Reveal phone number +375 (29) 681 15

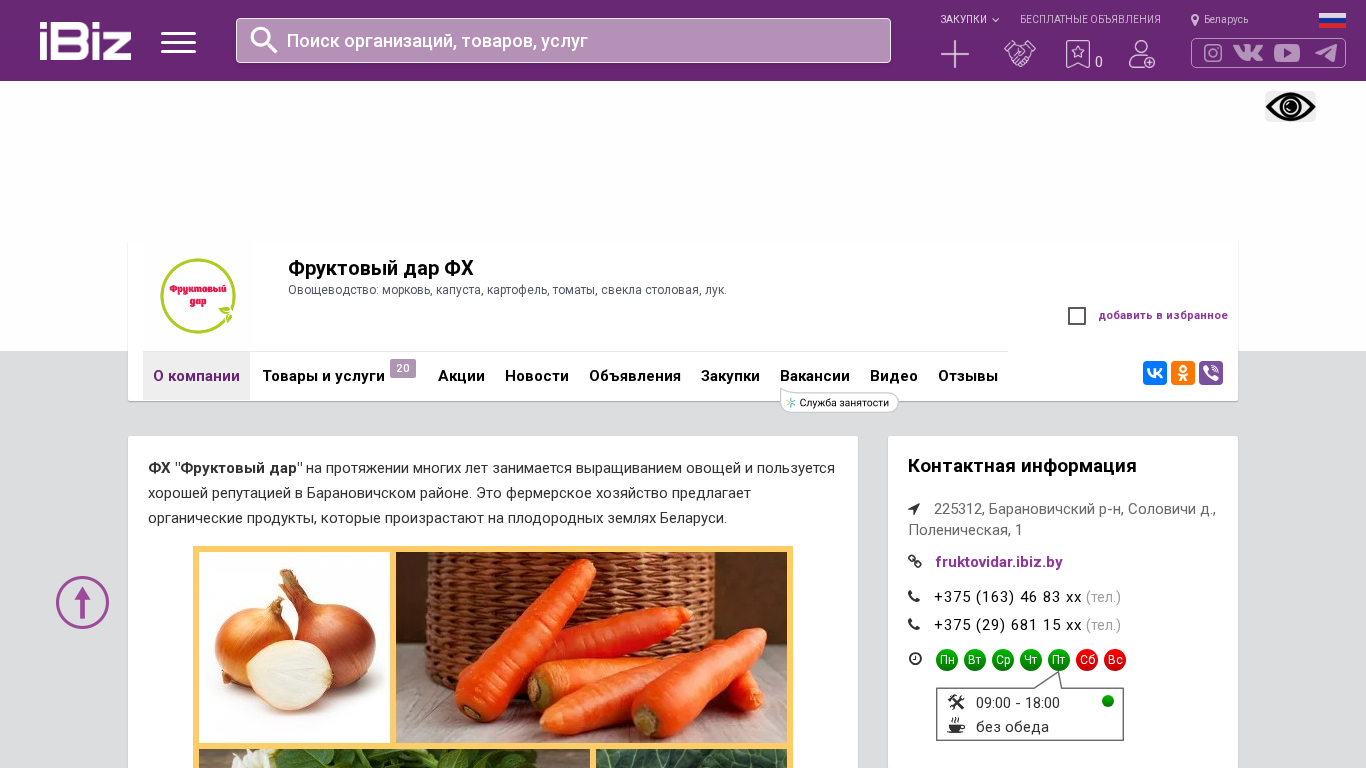tap(1008, 625)
